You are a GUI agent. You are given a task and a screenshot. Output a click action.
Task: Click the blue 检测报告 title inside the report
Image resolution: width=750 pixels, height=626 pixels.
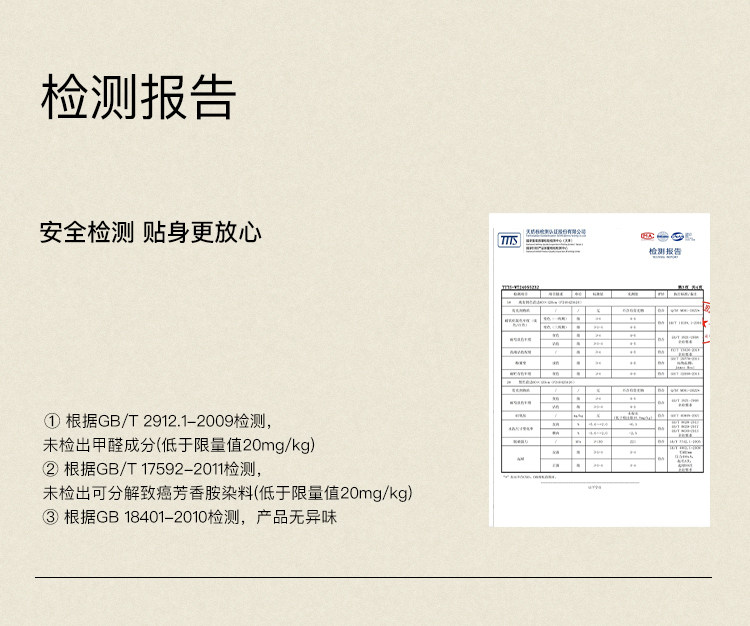(x=665, y=252)
